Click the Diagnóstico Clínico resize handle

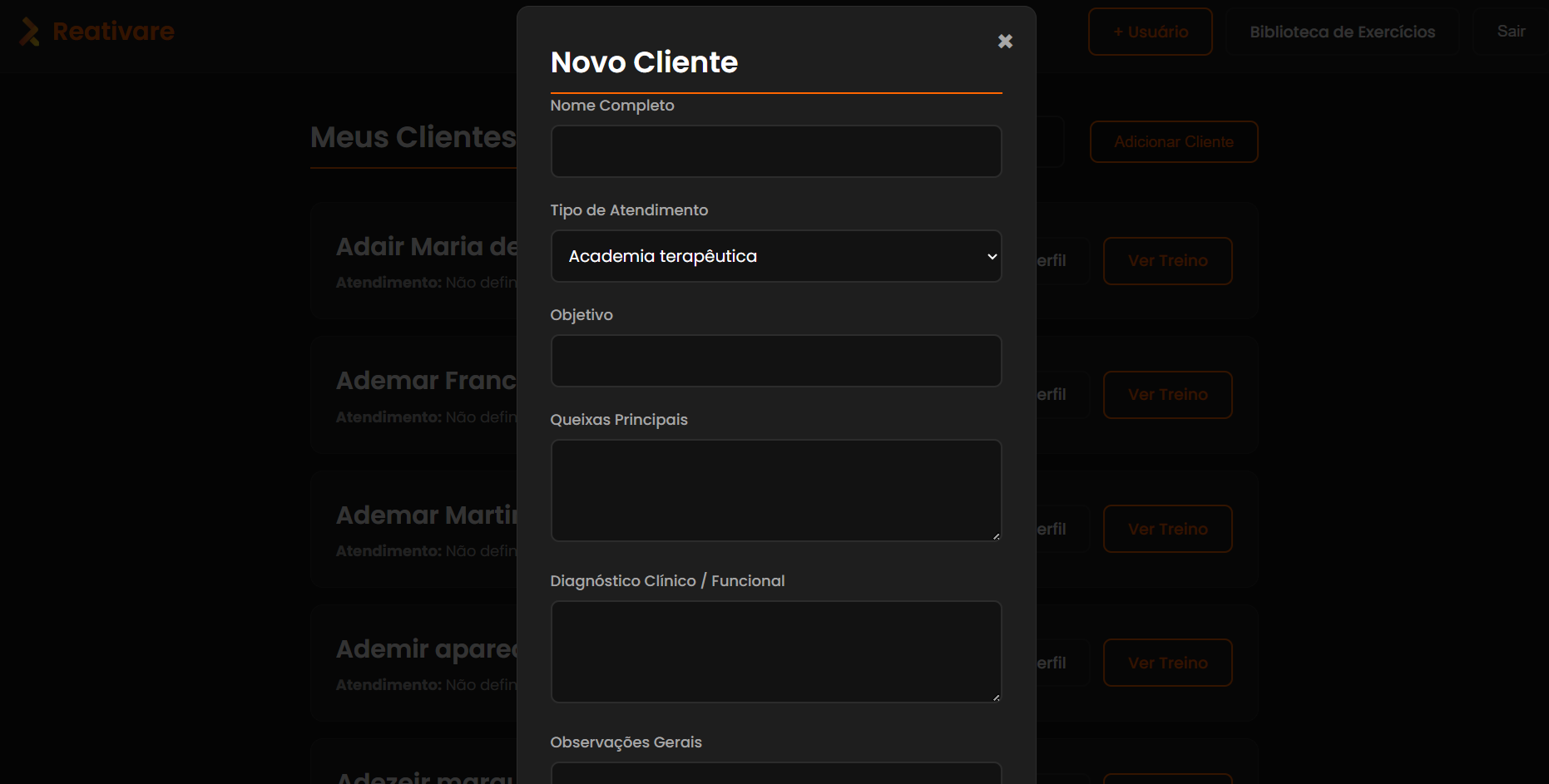996,698
